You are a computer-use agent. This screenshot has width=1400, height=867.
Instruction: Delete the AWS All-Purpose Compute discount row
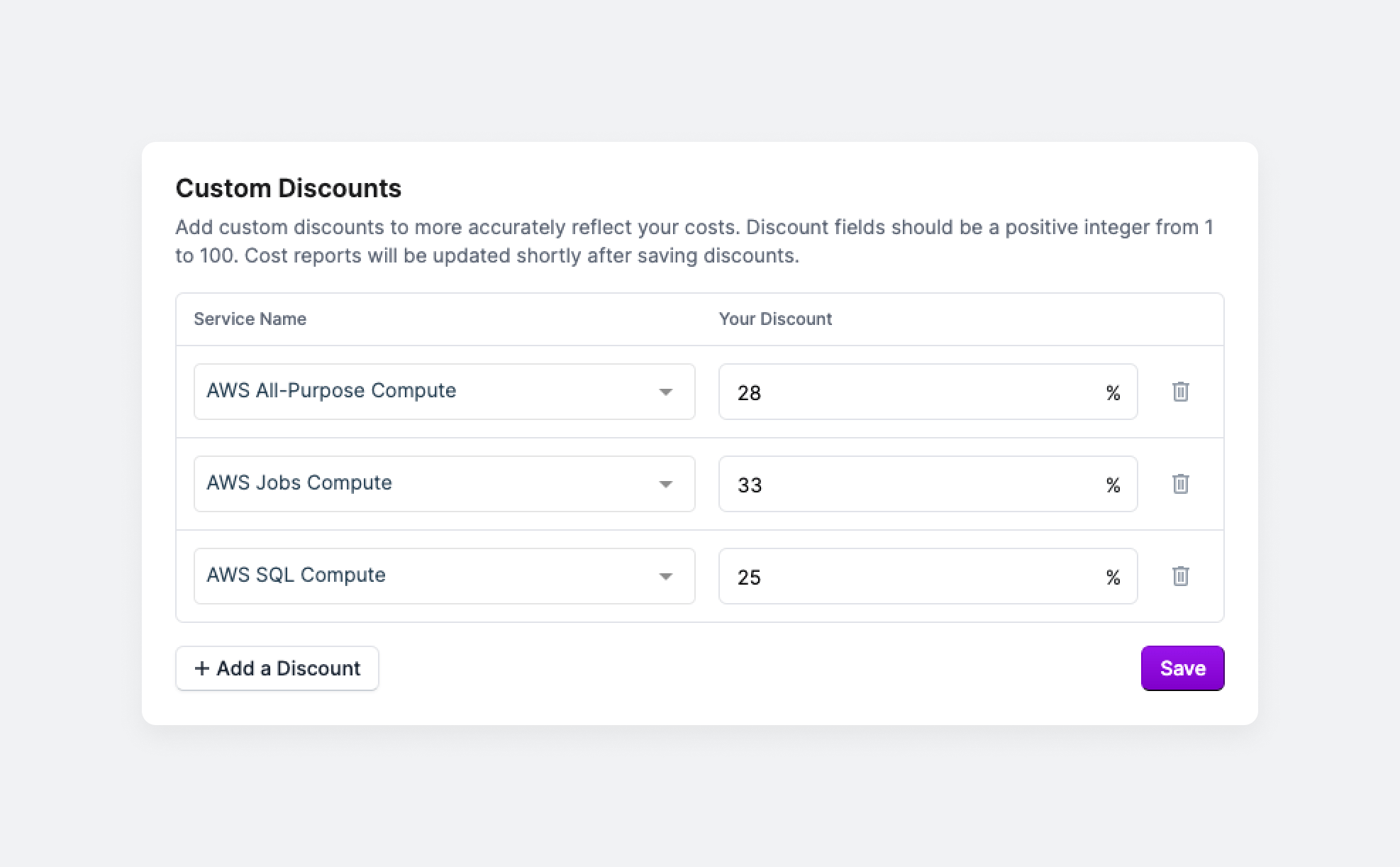(x=1180, y=391)
